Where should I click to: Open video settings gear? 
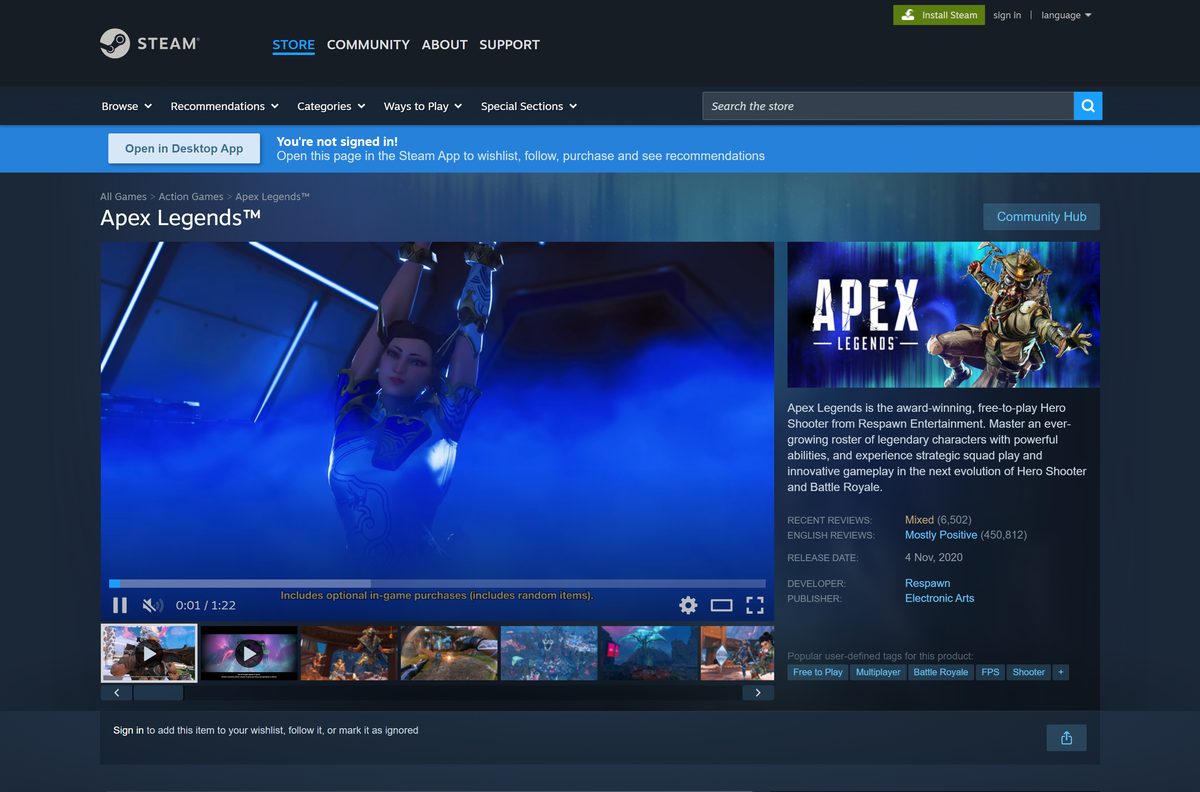[688, 605]
